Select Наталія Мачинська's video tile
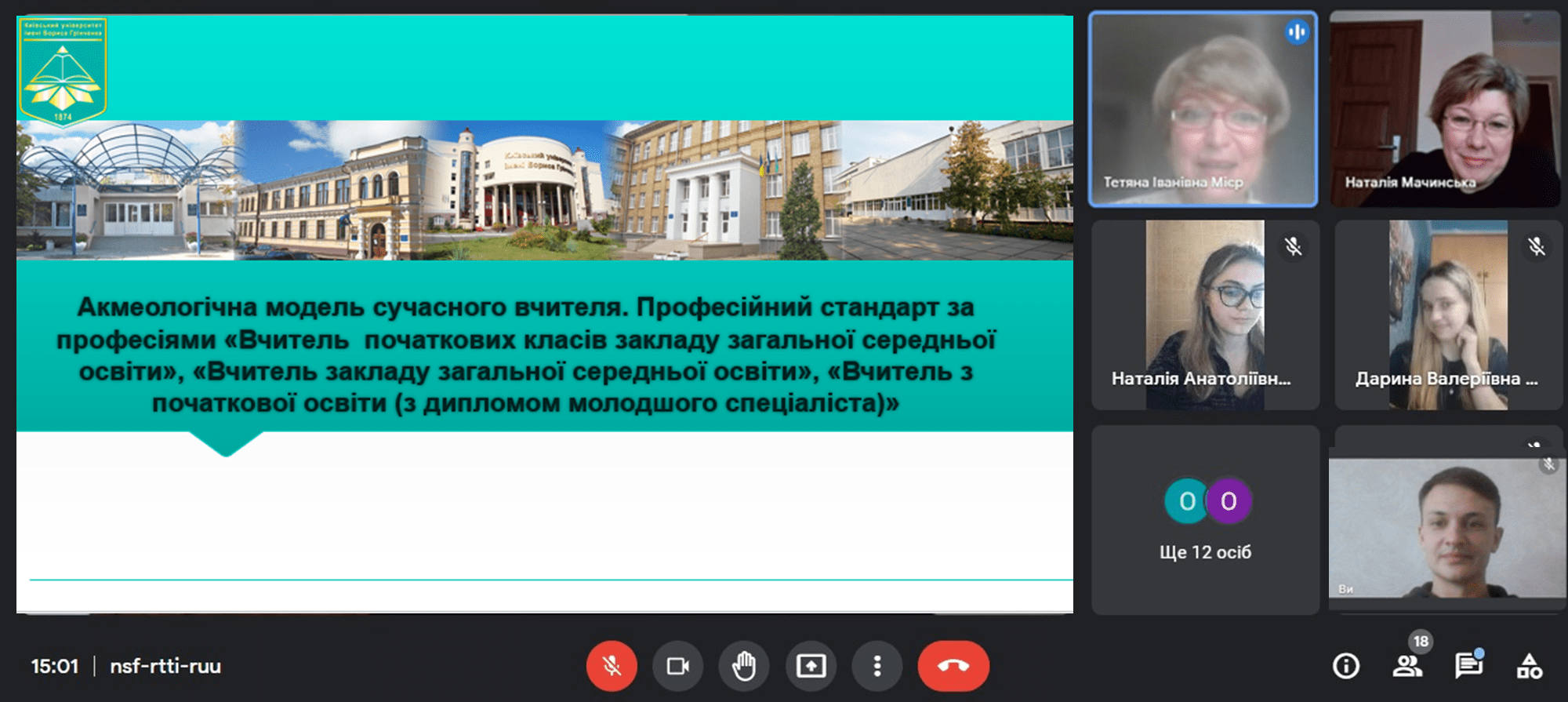Image resolution: width=1568 pixels, height=702 pixels. click(x=1444, y=110)
